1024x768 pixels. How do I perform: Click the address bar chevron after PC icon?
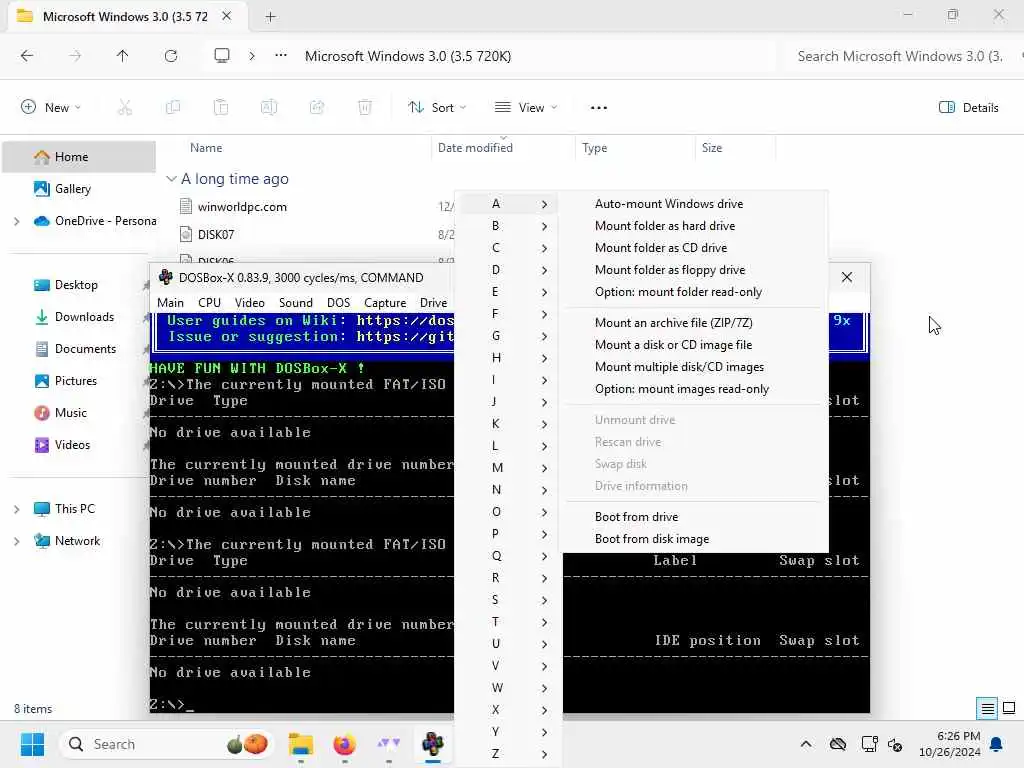(x=252, y=56)
